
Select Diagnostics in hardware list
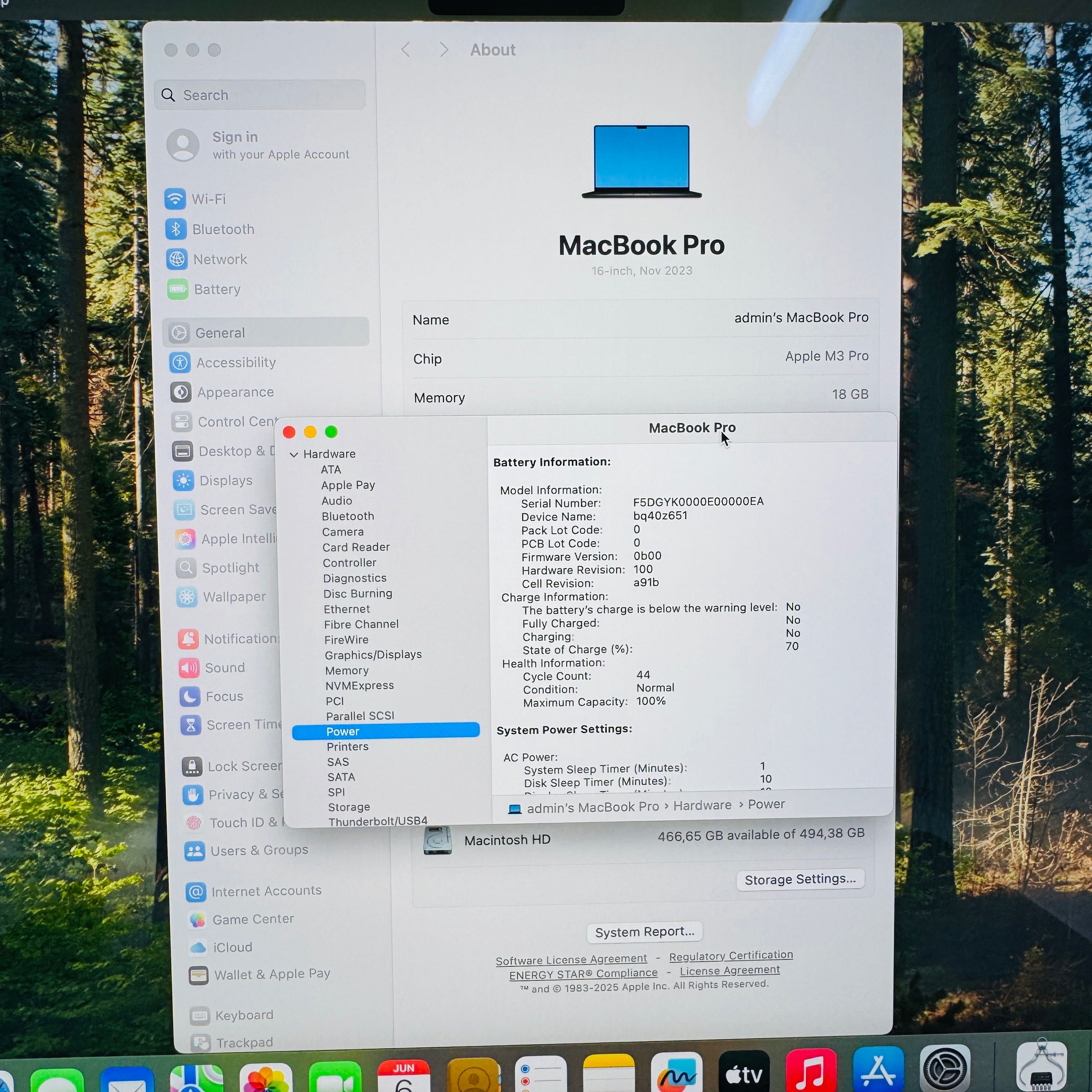click(x=354, y=578)
